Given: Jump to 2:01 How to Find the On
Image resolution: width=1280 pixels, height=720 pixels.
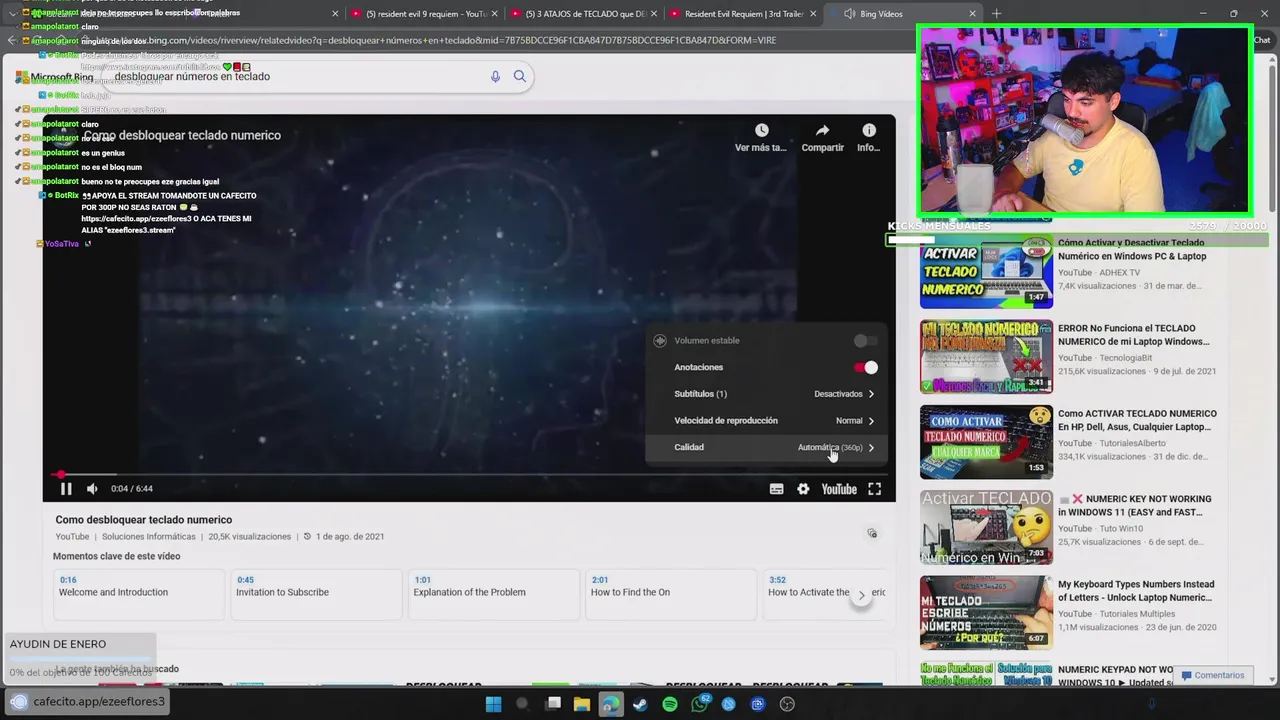Looking at the screenshot, I should tap(670, 594).
